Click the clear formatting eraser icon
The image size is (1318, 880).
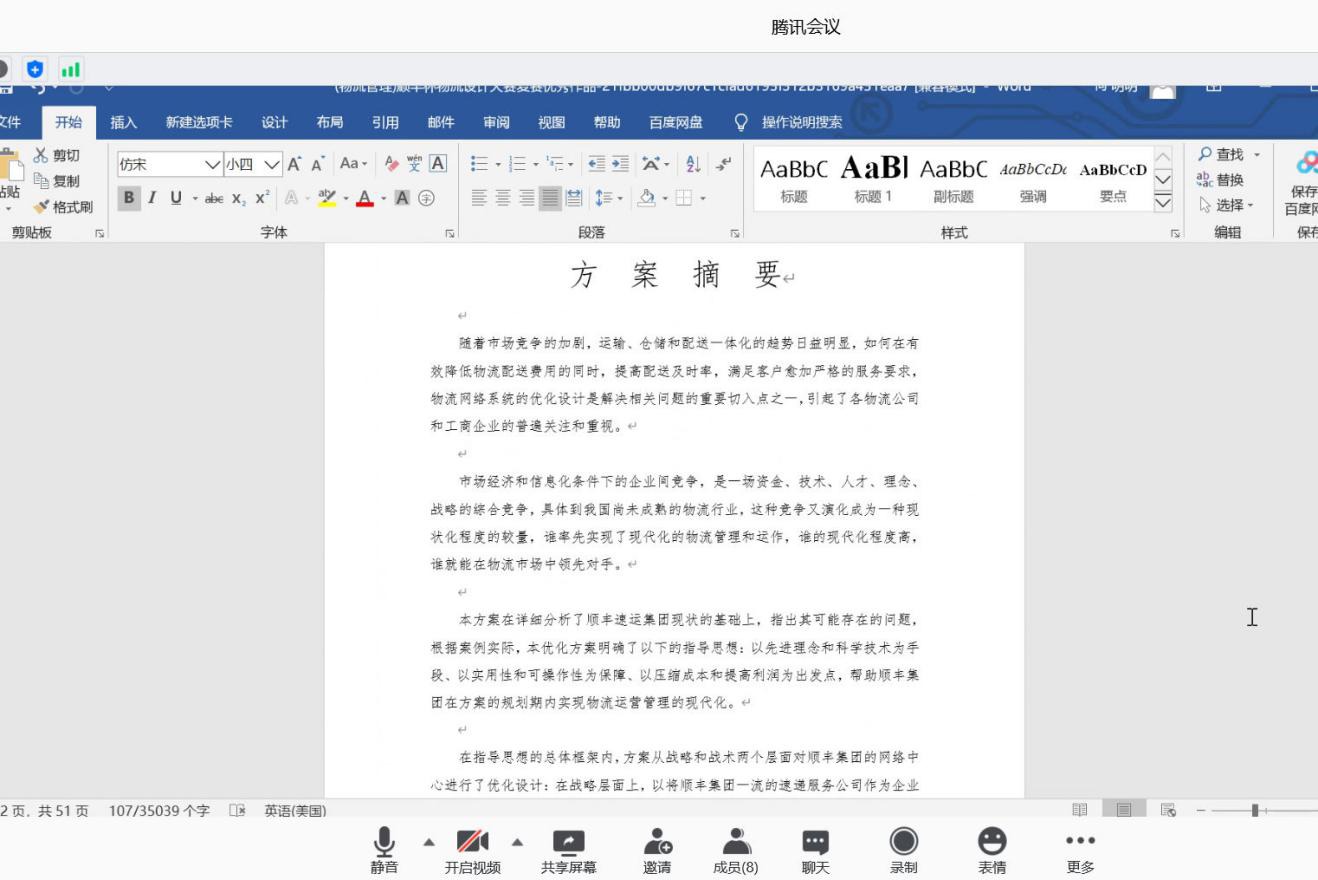click(392, 164)
